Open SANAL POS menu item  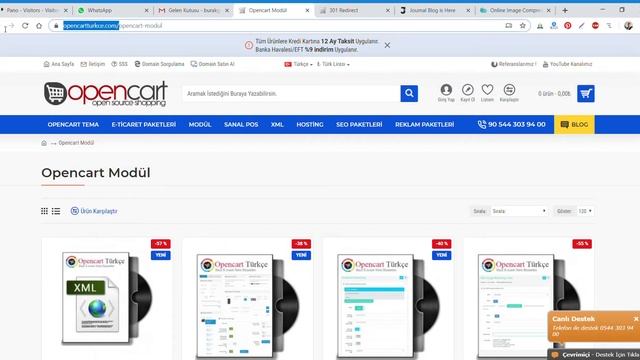[x=241, y=124]
